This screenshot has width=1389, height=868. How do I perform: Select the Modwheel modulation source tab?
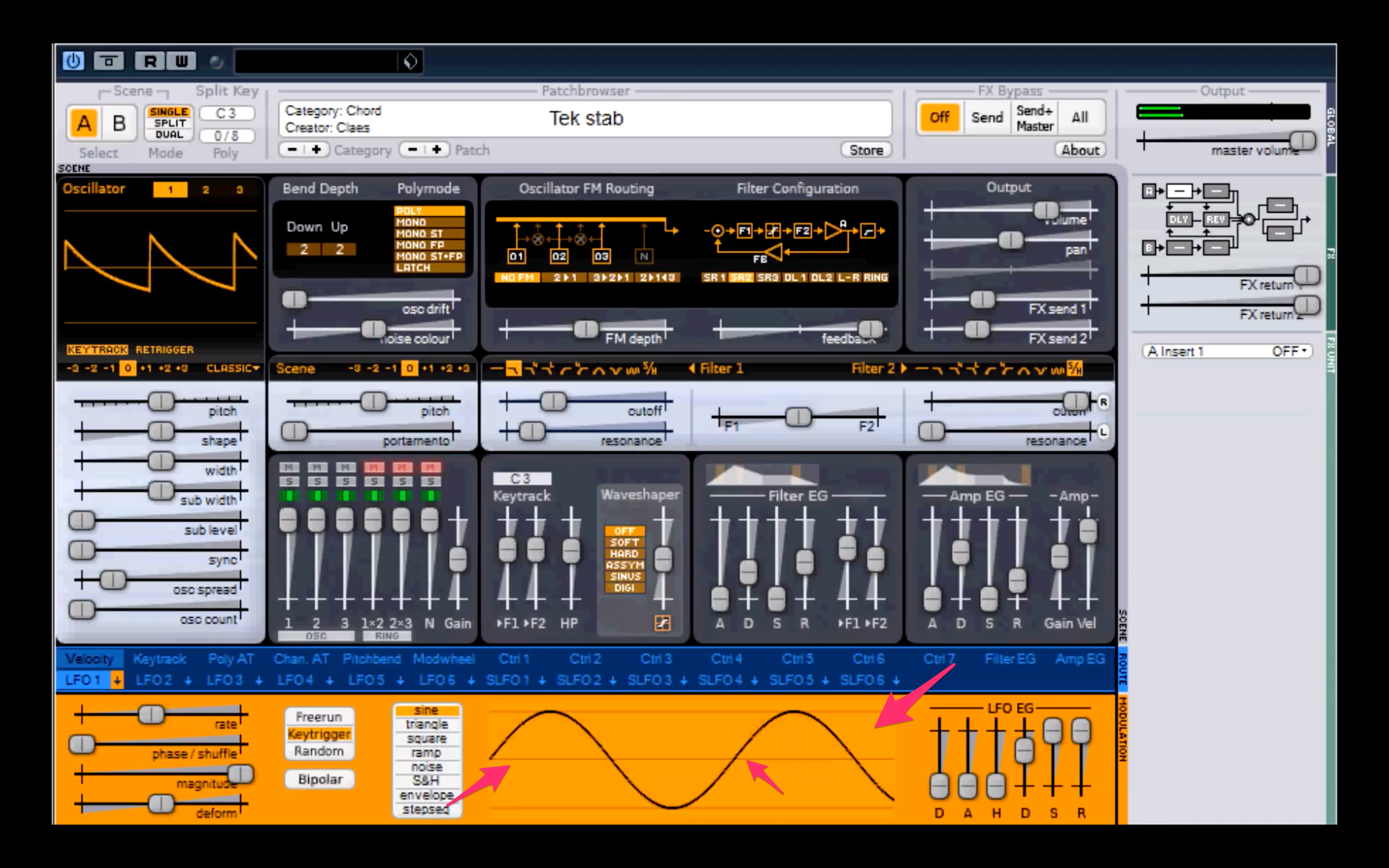pyautogui.click(x=444, y=659)
